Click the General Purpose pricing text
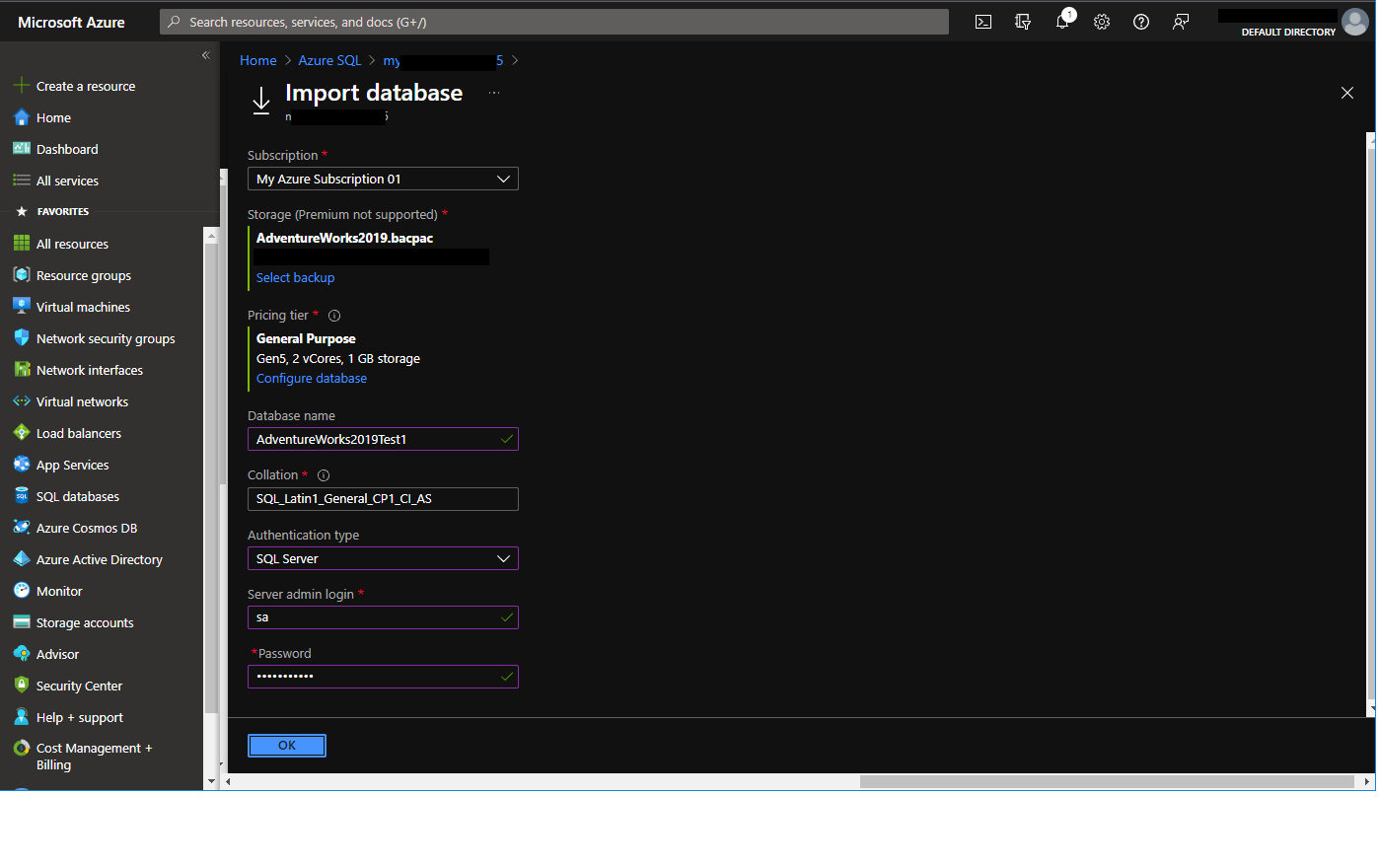The image size is (1379, 868). tap(306, 338)
